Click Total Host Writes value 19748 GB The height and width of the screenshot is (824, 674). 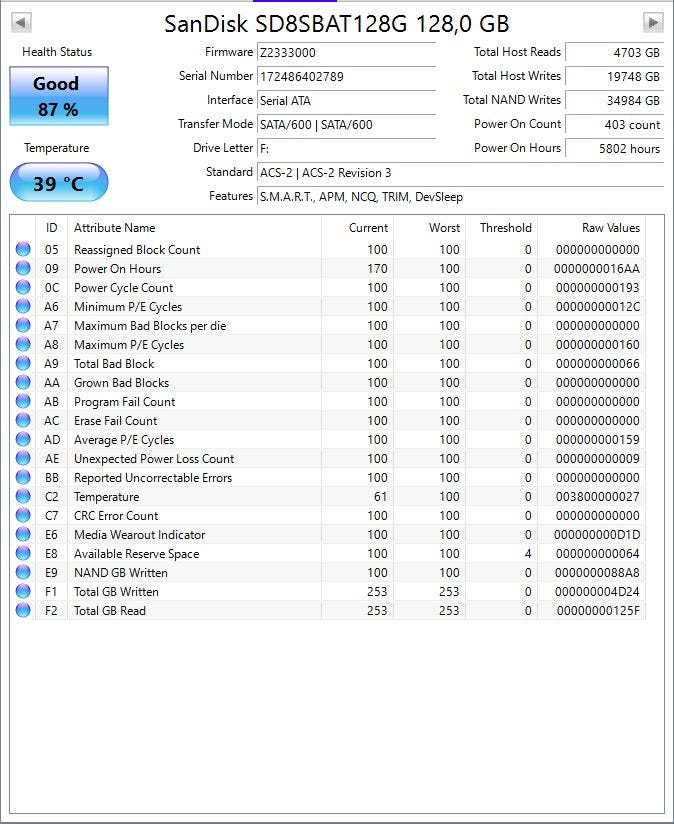click(x=614, y=77)
